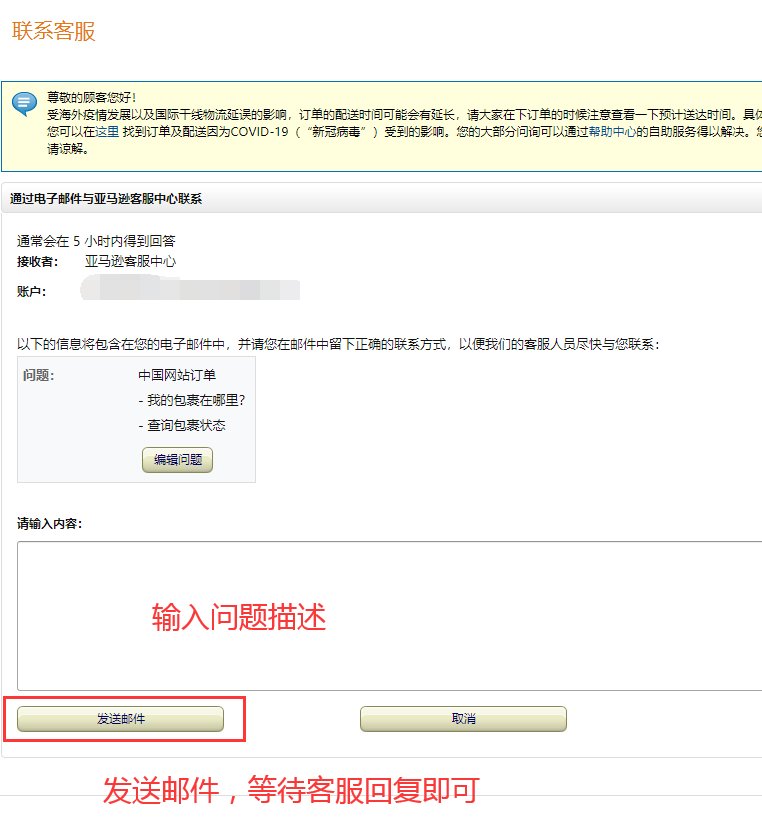
Task: Click the 发送邮件 send email button
Action: point(120,718)
